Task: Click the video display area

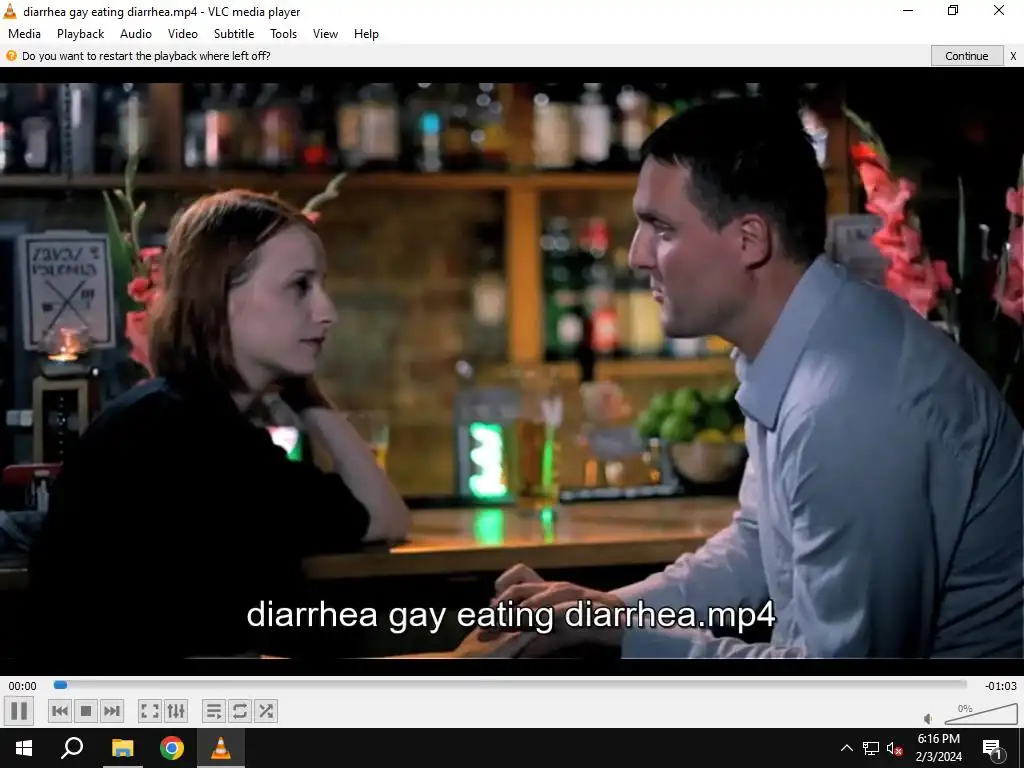Action: coord(512,371)
